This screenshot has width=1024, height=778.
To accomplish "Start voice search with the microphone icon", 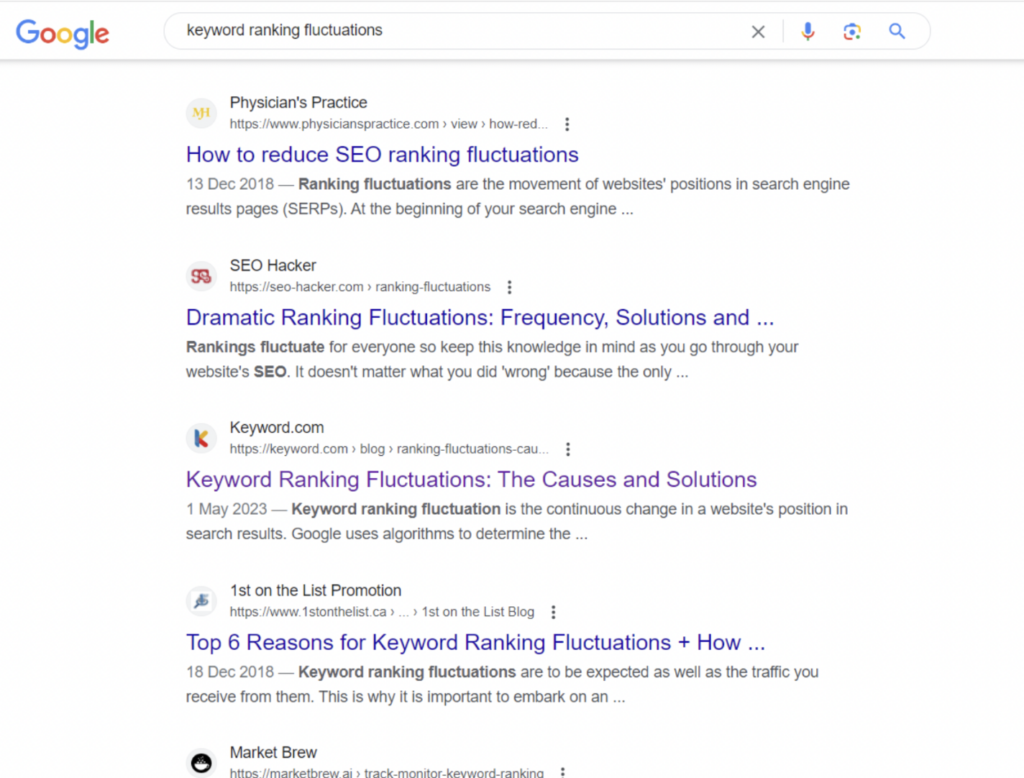I will point(807,31).
